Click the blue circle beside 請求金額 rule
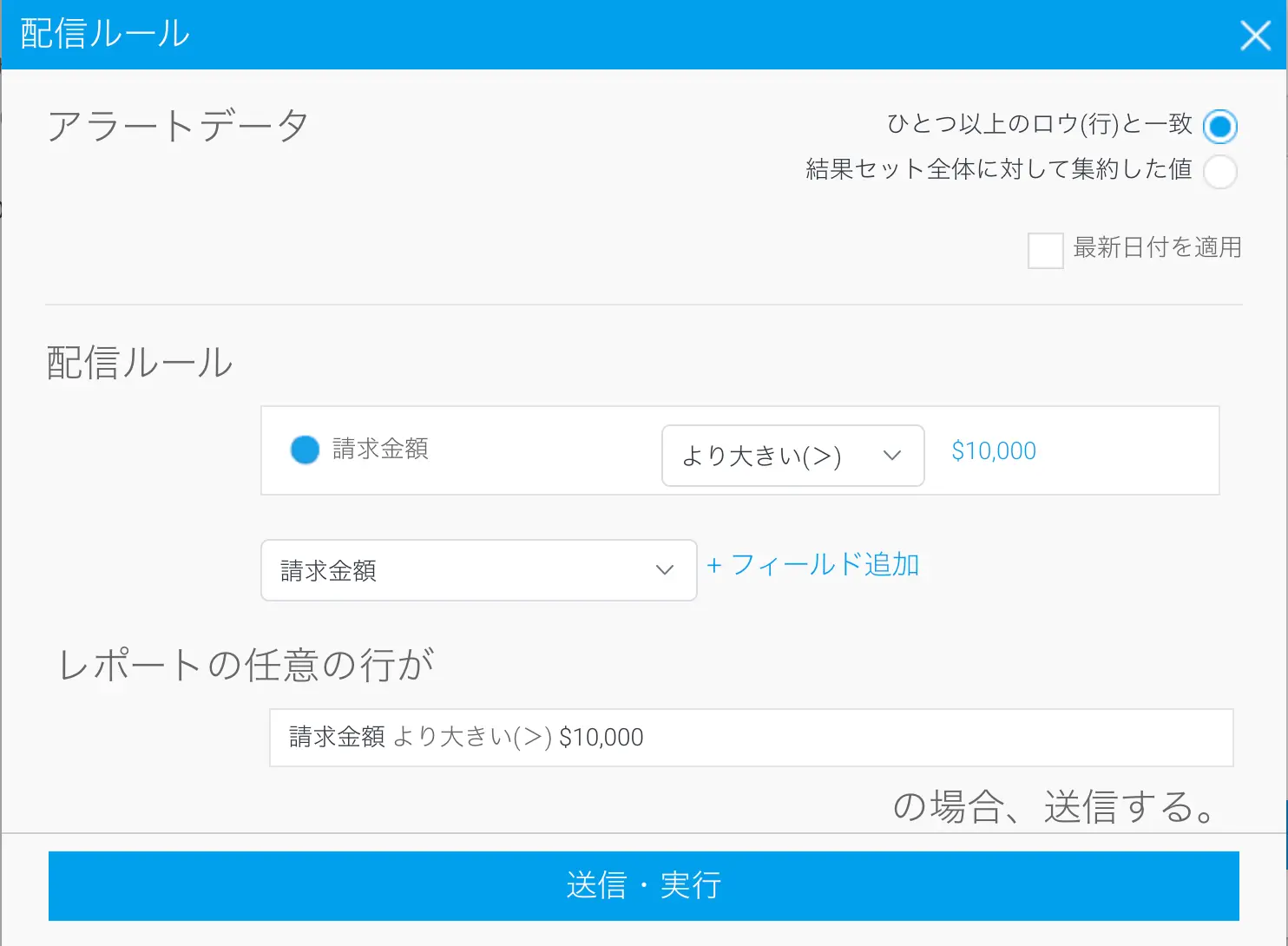Screen dimensions: 1288x946 click(x=305, y=450)
